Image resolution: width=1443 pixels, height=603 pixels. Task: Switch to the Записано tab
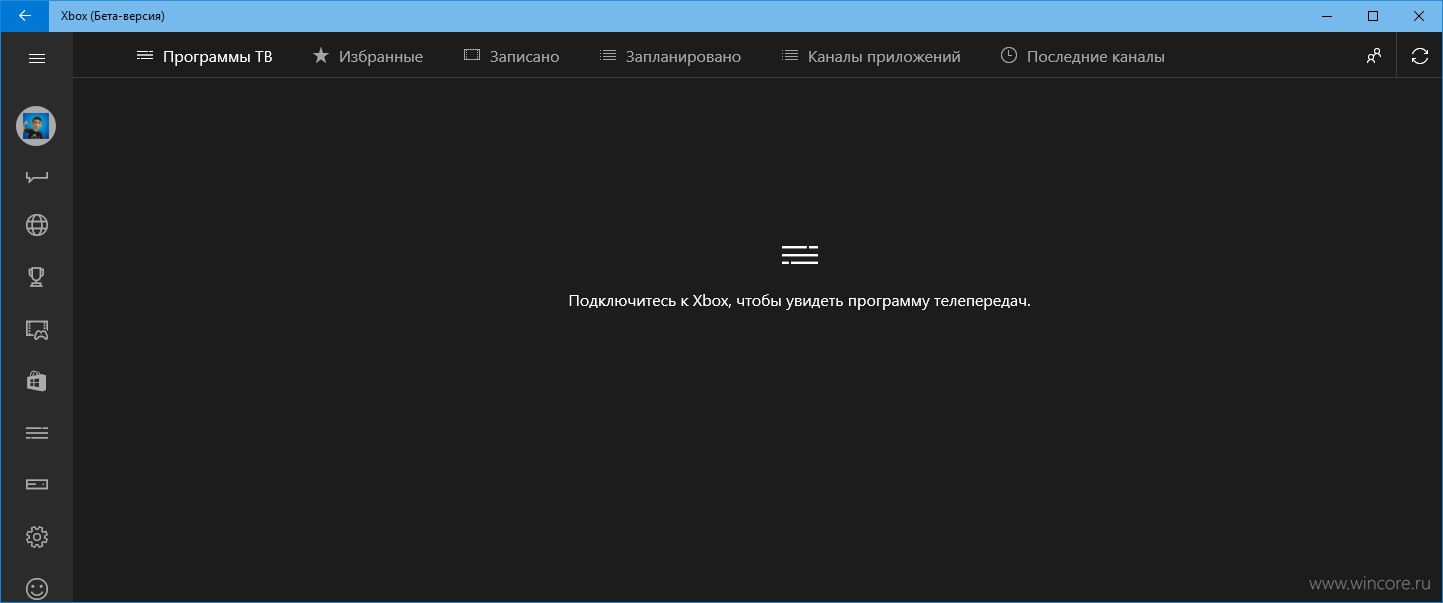click(x=512, y=56)
